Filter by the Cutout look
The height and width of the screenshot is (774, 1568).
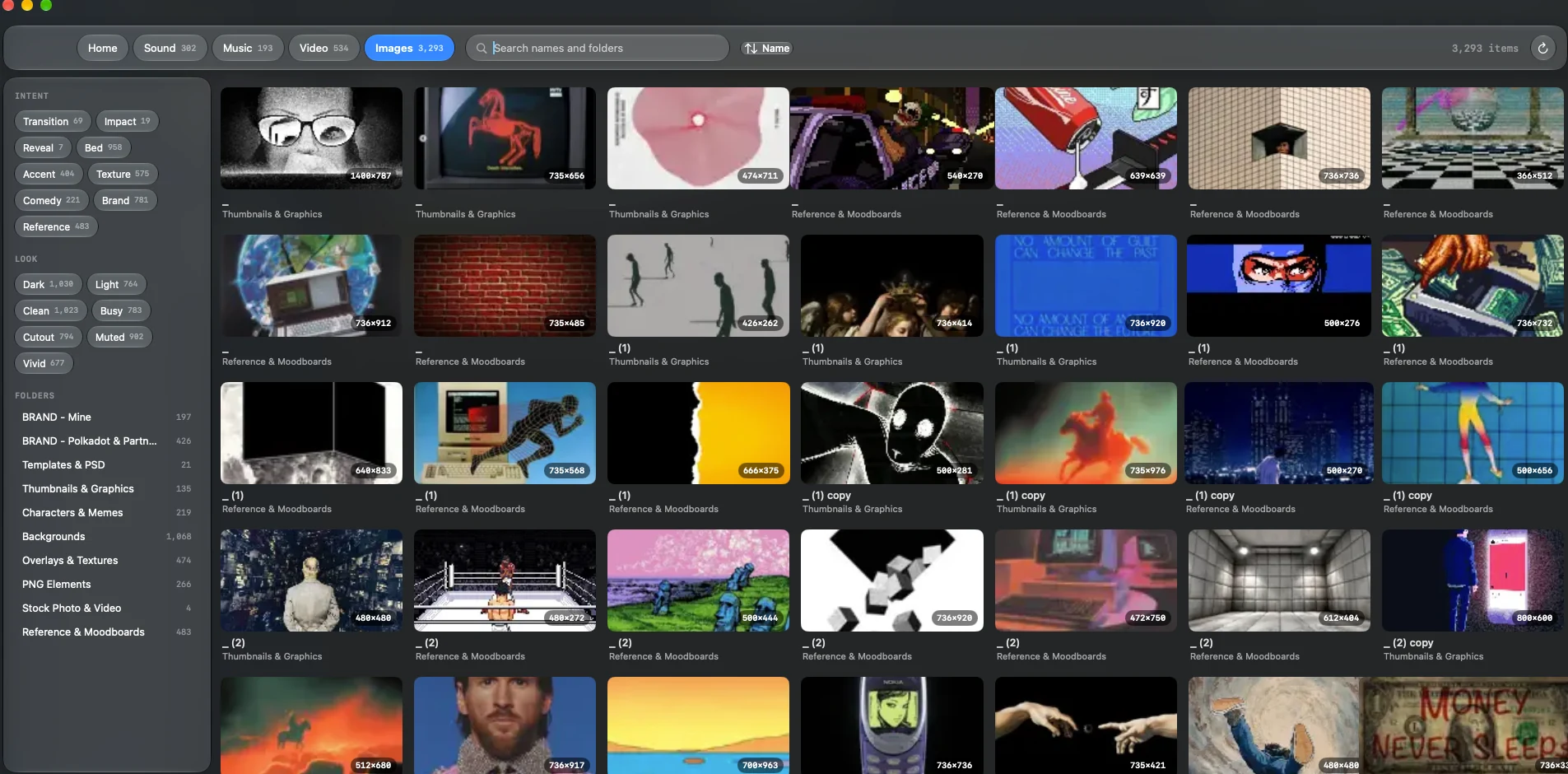point(48,337)
